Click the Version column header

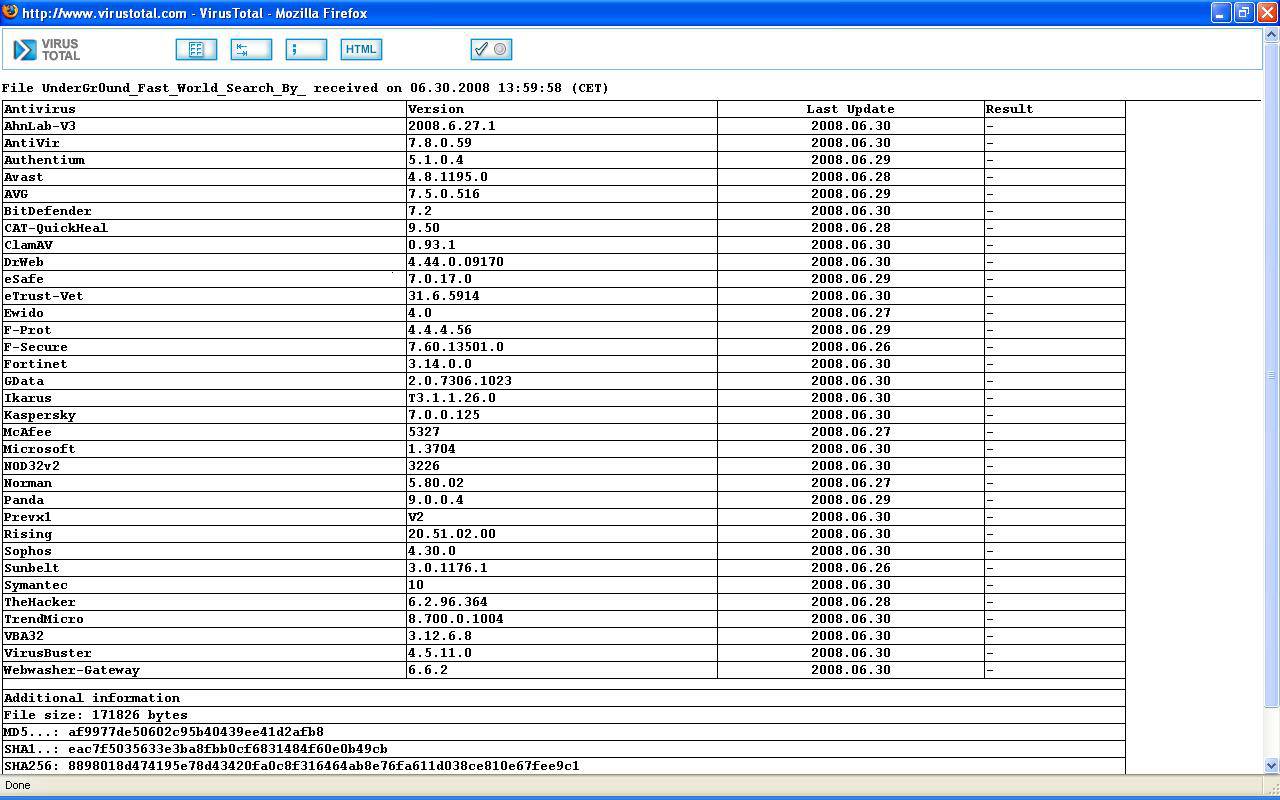tap(436, 109)
